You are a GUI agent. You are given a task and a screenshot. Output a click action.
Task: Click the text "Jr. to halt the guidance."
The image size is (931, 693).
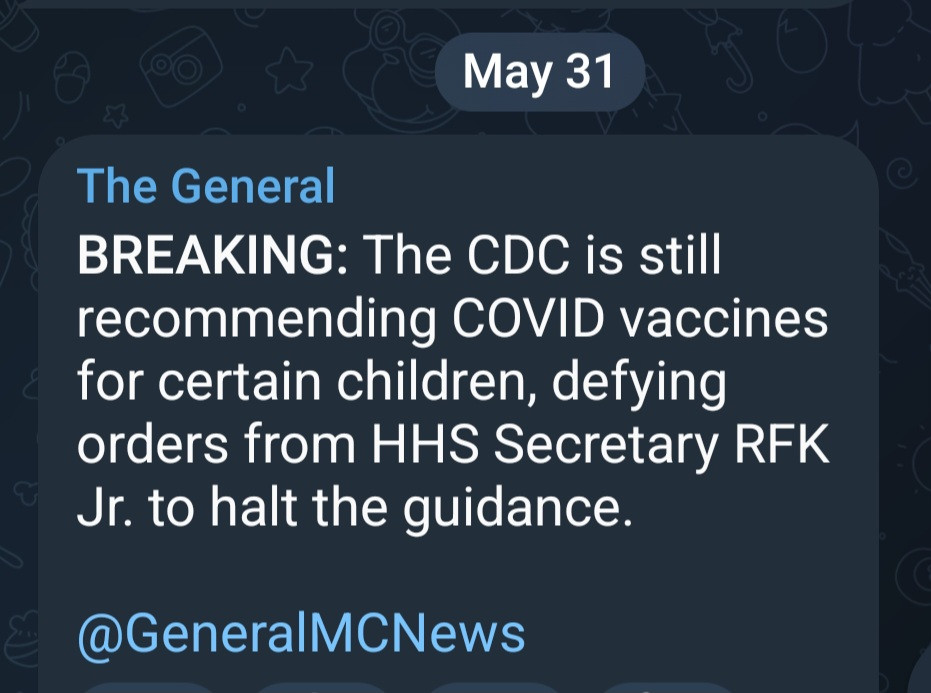[355, 509]
